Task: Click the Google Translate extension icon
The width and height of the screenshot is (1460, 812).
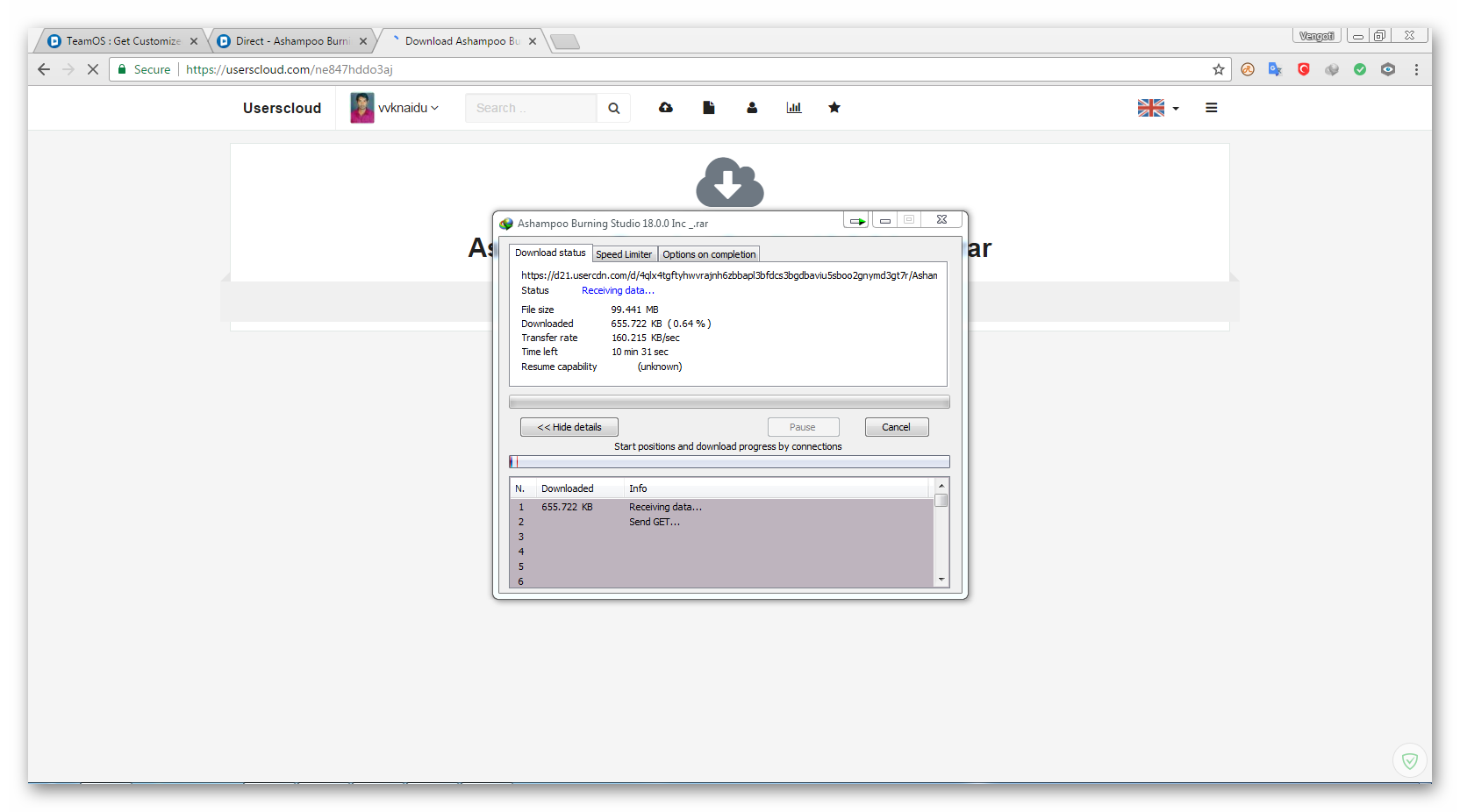Action: click(x=1276, y=69)
